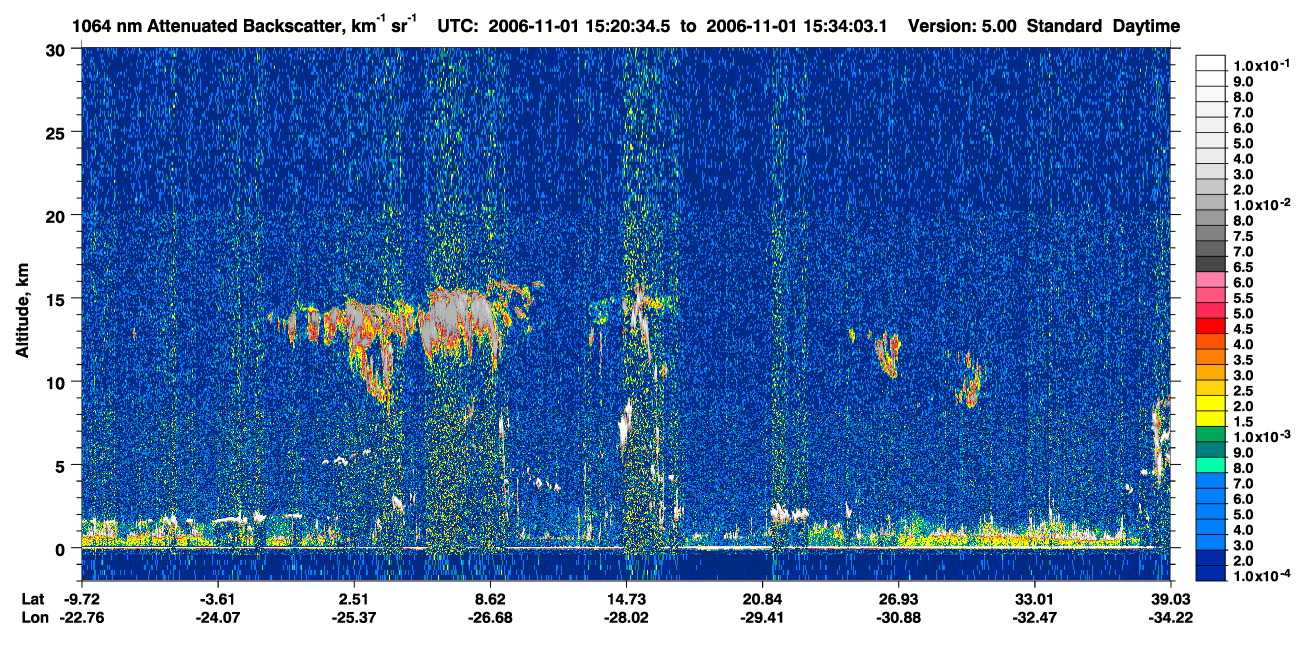Click the end time "2006-11-01 15:34:03.1"
Image resolution: width=1300 pixels, height=667 pixels.
[797, 26]
